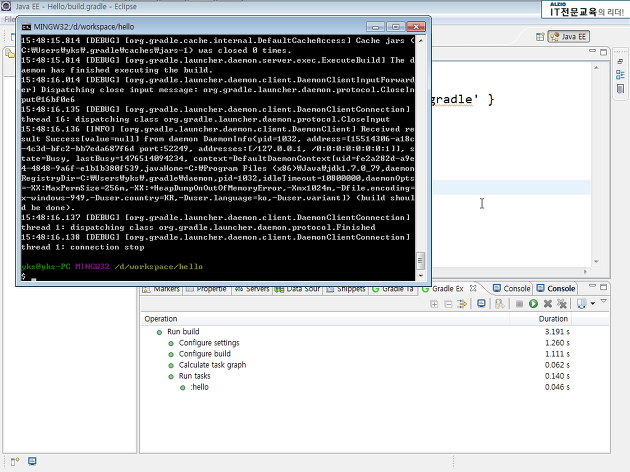Switch to the Properties tab
This screenshot has width=630, height=472.
pos(207,289)
